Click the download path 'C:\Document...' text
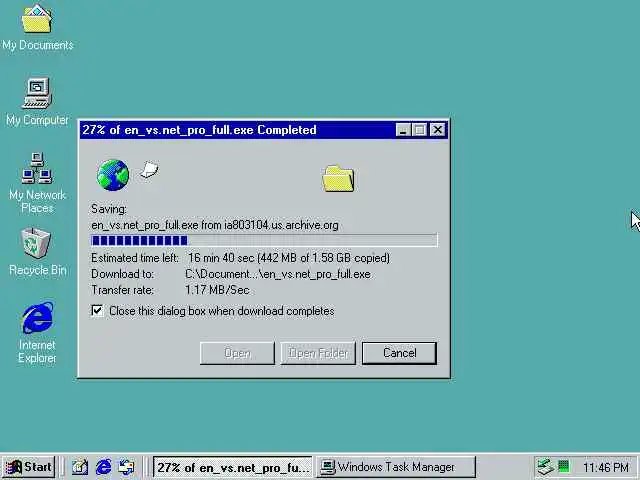 [278, 274]
